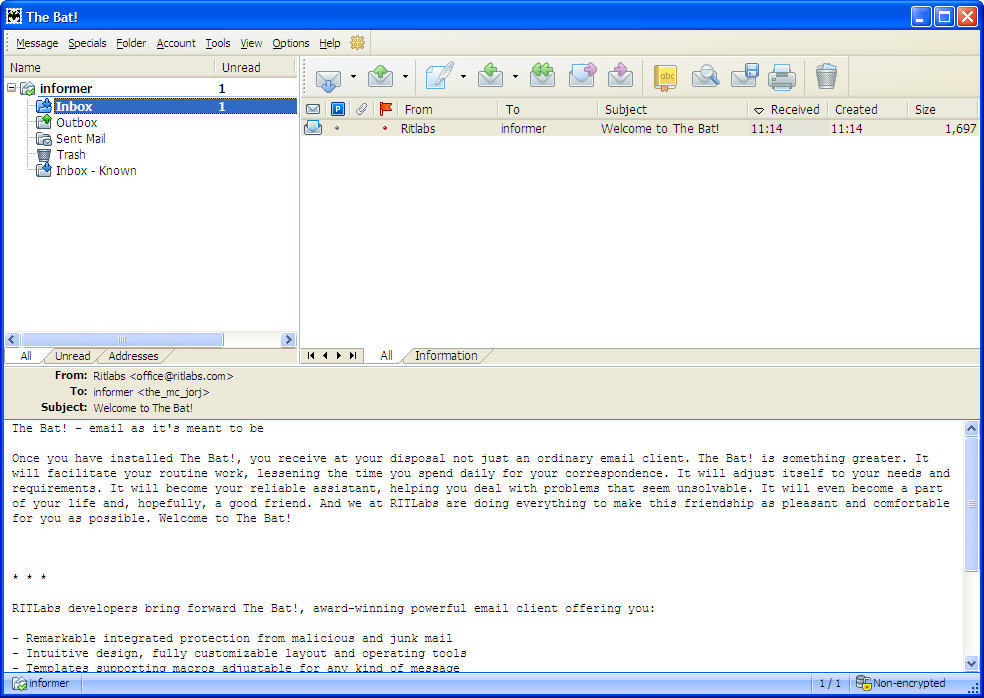
Task: Click the message body vertical scrollbar thumb
Action: 971,503
